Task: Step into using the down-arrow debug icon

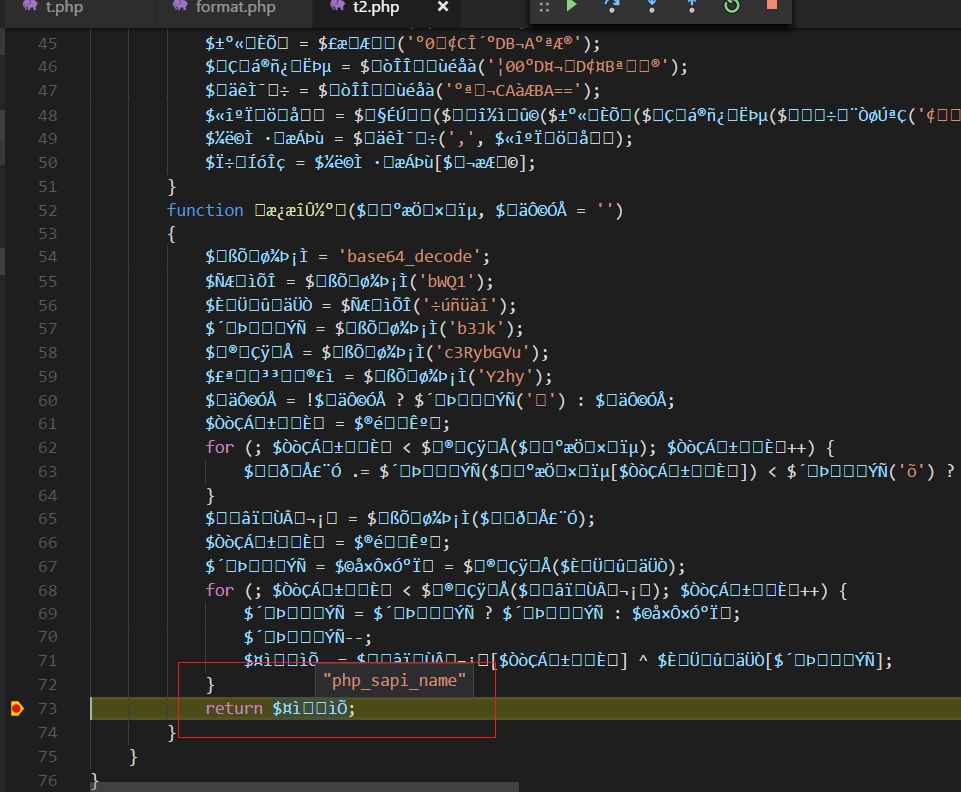Action: click(652, 6)
